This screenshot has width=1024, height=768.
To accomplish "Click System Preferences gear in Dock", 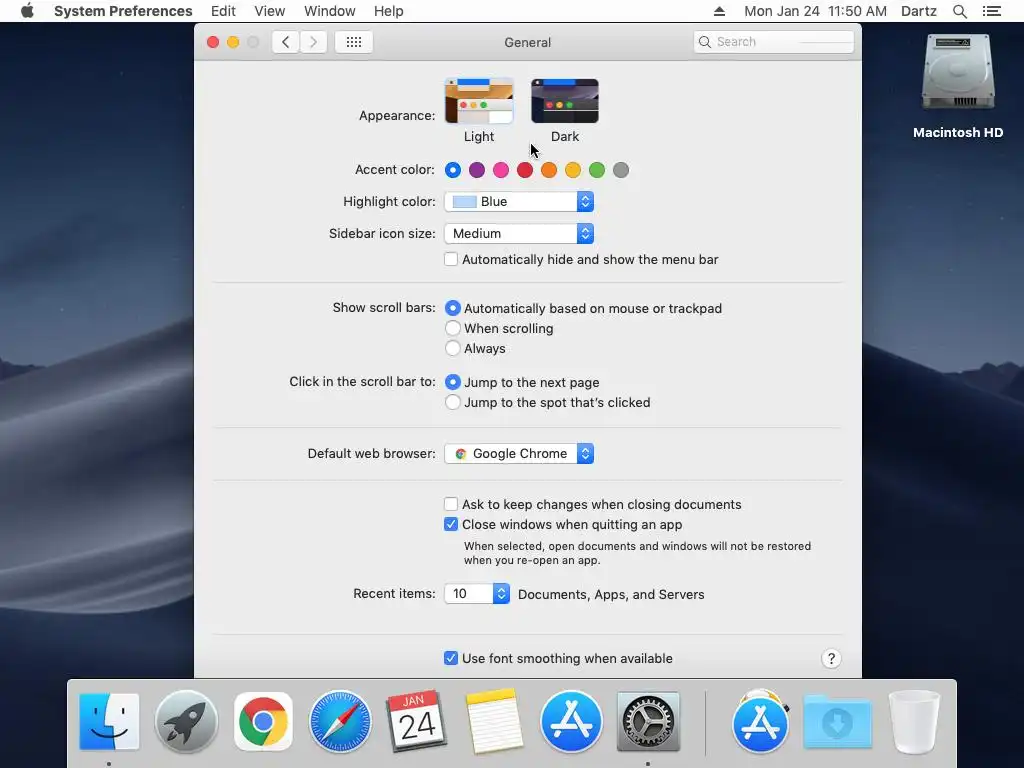I will pos(648,722).
